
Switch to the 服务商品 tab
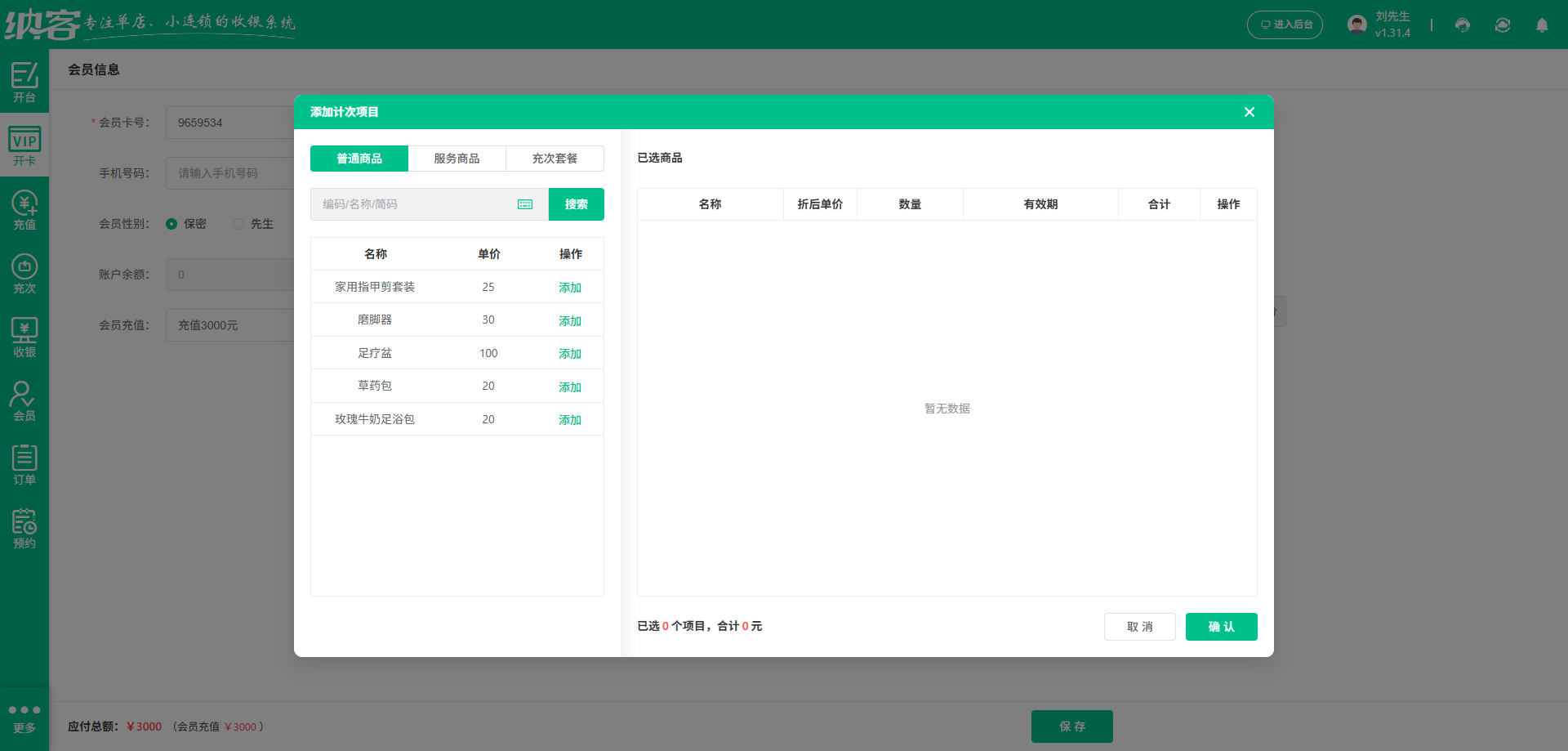point(457,158)
